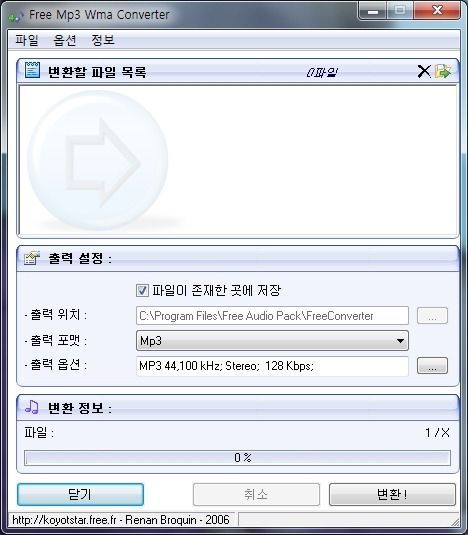This screenshot has height=535, width=468.
Task: Click the output settings icon beside 출력 설정
Action: coord(32,258)
